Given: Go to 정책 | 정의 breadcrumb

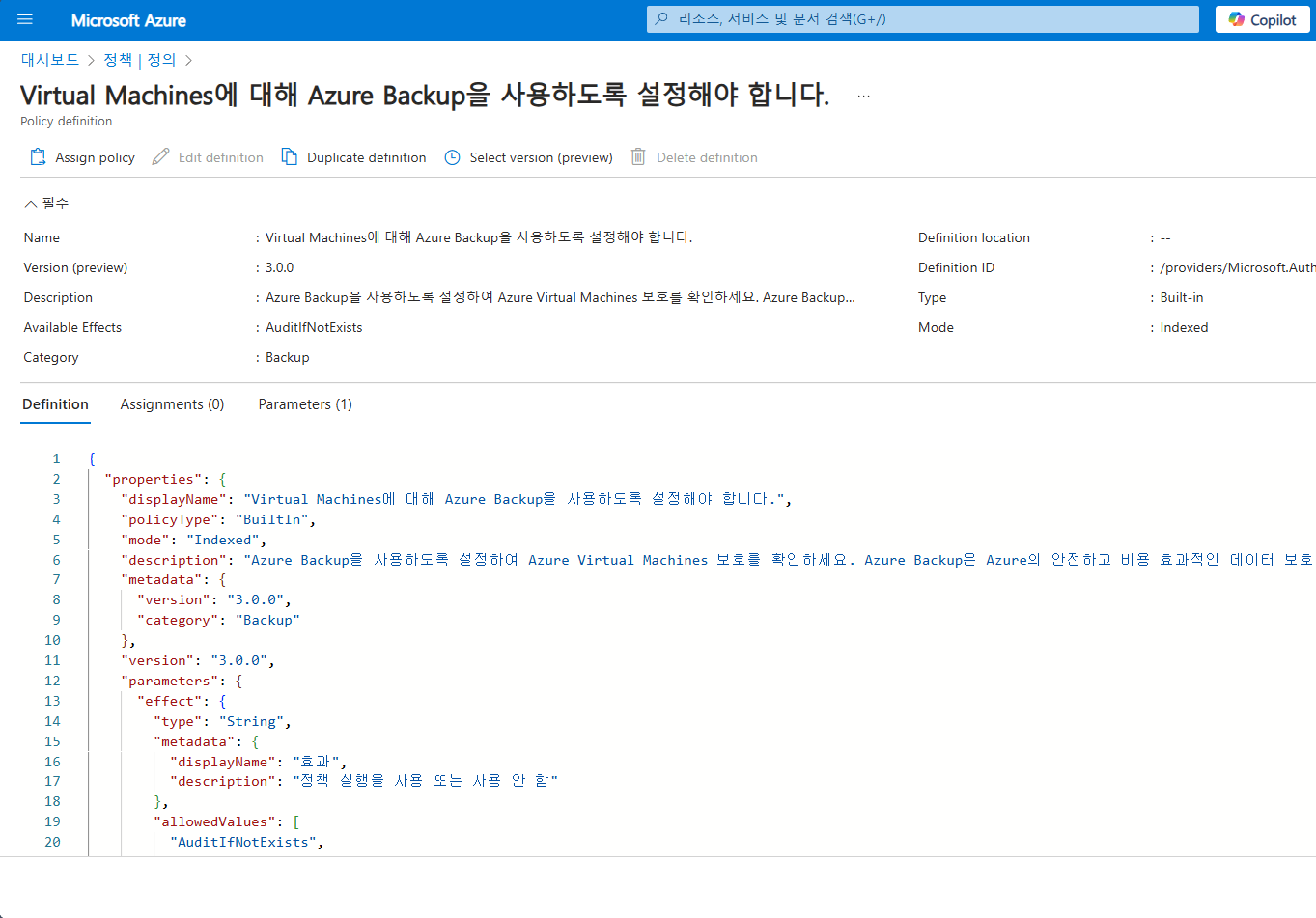Looking at the screenshot, I should click(x=140, y=60).
